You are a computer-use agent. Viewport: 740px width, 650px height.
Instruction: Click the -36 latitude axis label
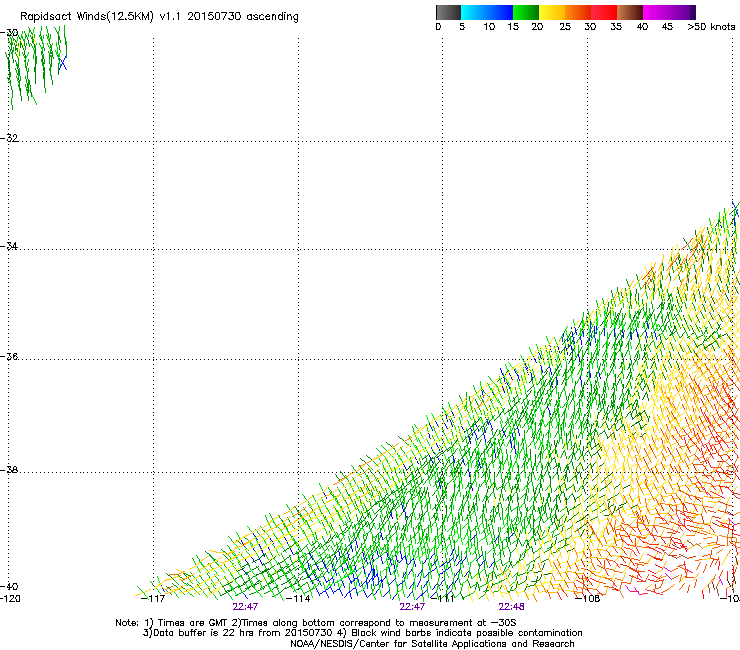click(x=9, y=356)
